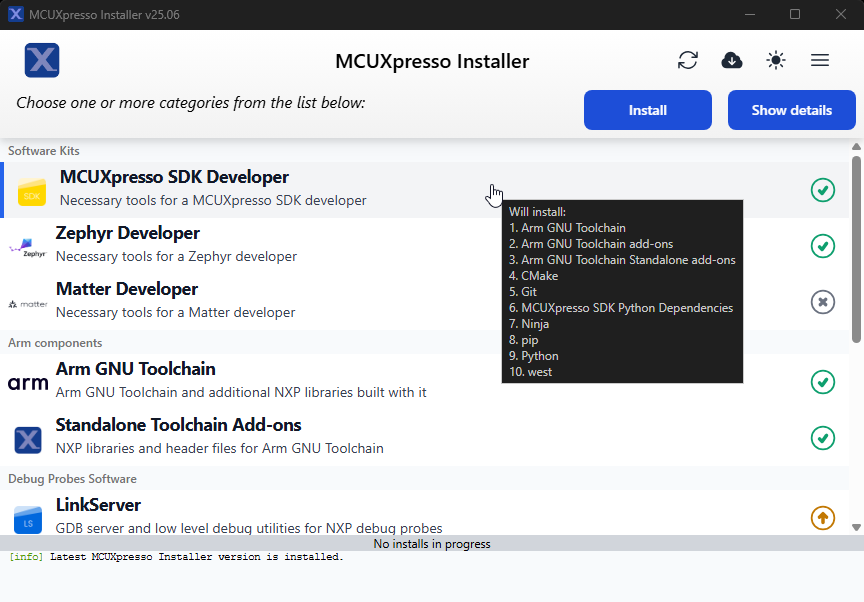Click 'No installs in progress' status bar
This screenshot has height=602, width=864.
tap(432, 544)
